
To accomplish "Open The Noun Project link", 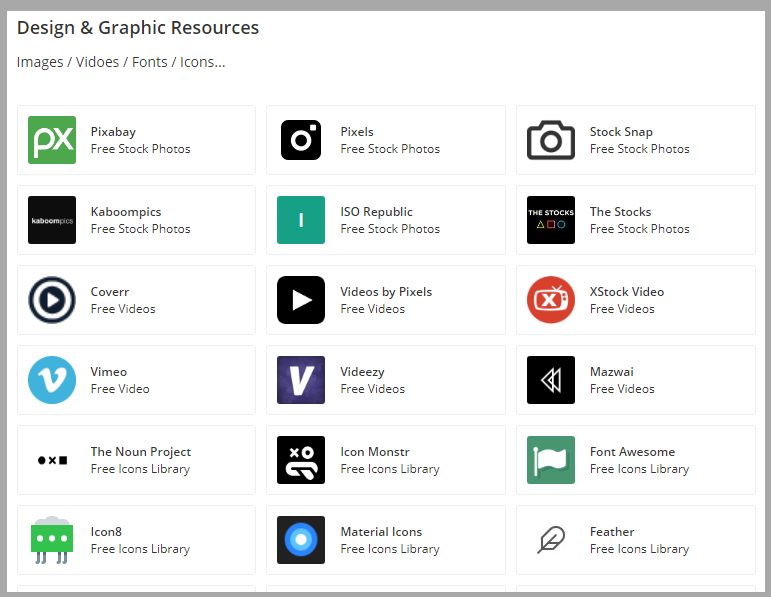I will point(141,452).
